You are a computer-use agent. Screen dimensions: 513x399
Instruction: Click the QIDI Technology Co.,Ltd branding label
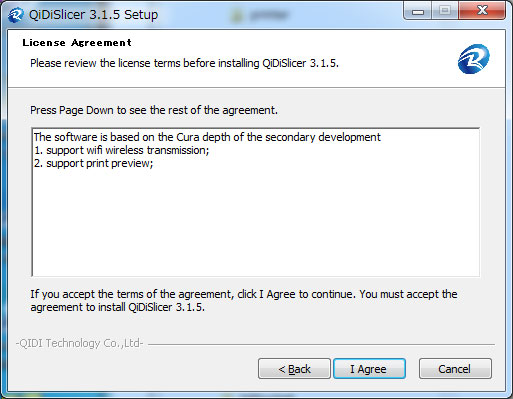coord(79,343)
